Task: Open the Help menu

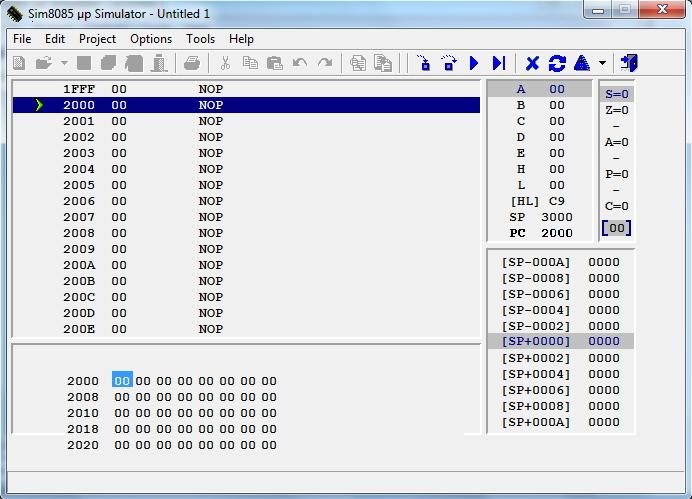Action: click(x=241, y=39)
